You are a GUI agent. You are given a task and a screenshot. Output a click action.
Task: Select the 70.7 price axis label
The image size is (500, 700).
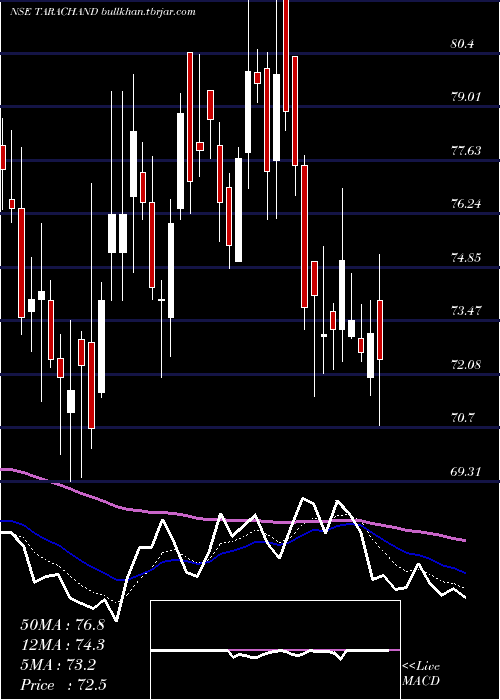tap(462, 418)
